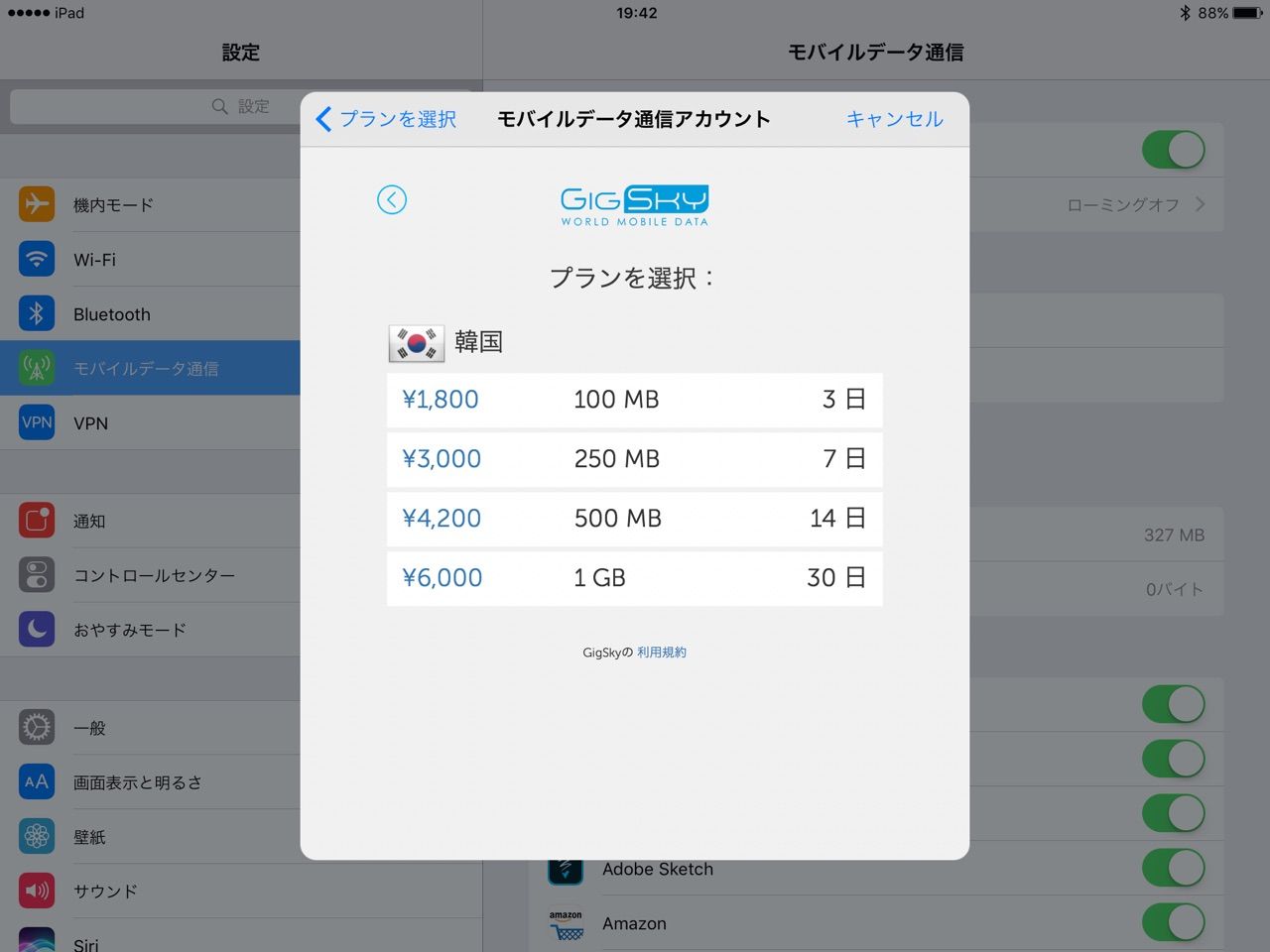
Task: Open Airplane Mode (機内モード) icon in sidebar
Action: [x=37, y=204]
